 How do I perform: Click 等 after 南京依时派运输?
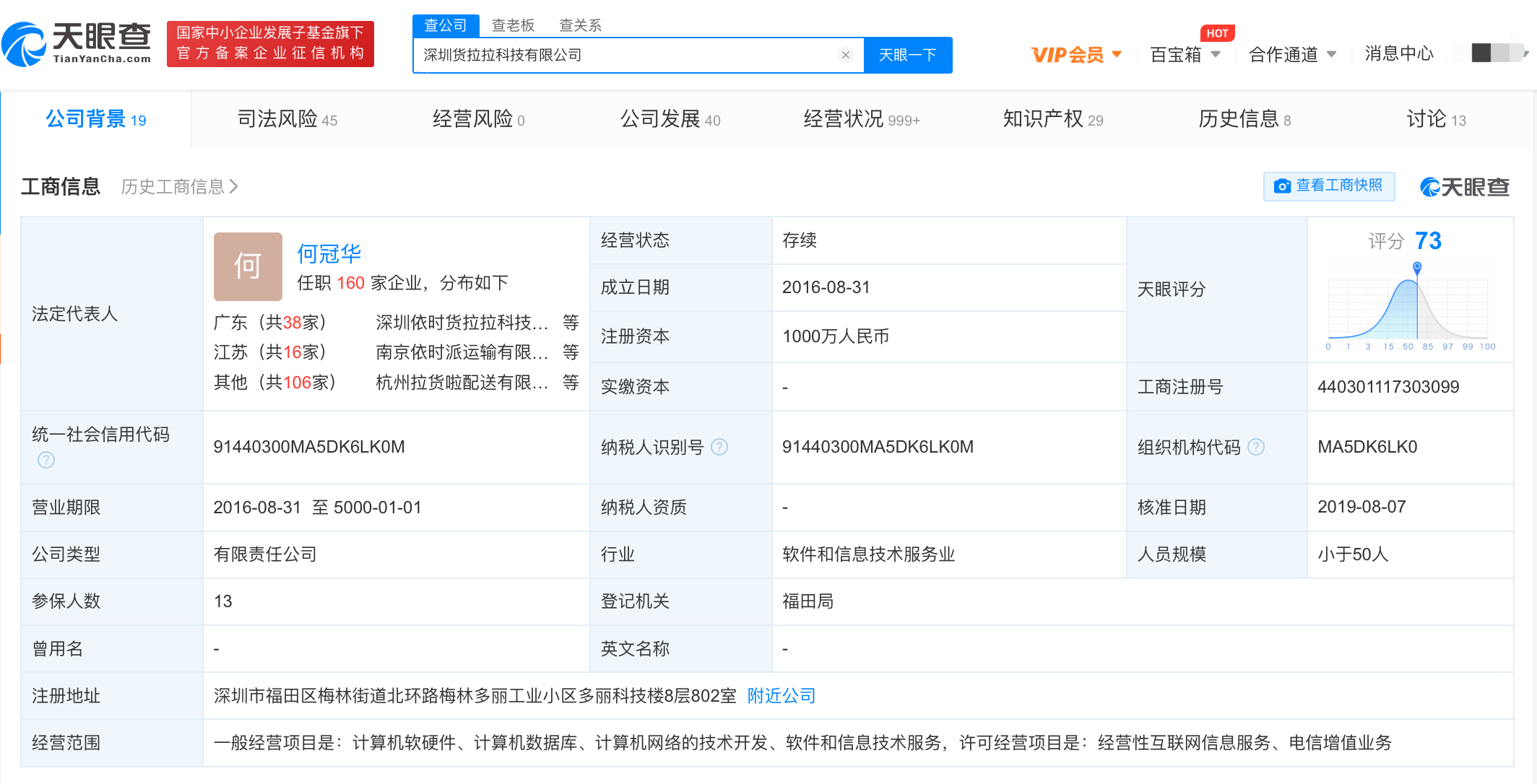coord(571,352)
